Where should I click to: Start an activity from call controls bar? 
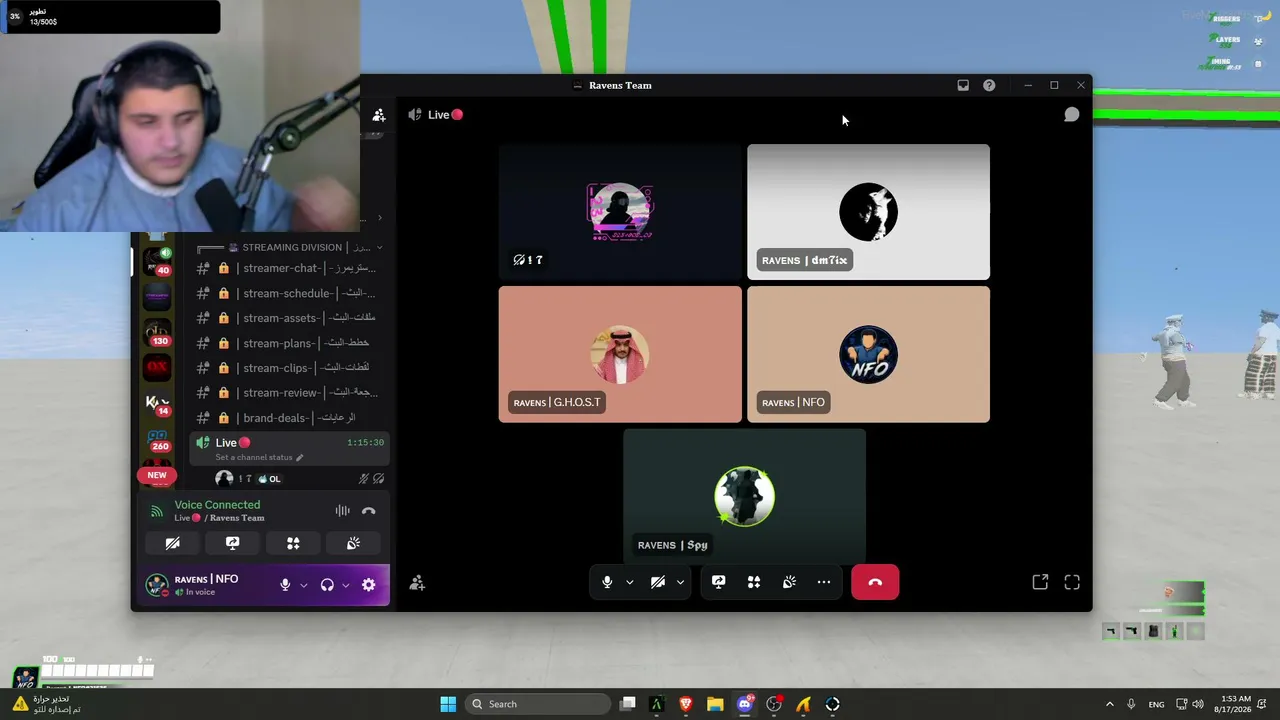tap(754, 582)
